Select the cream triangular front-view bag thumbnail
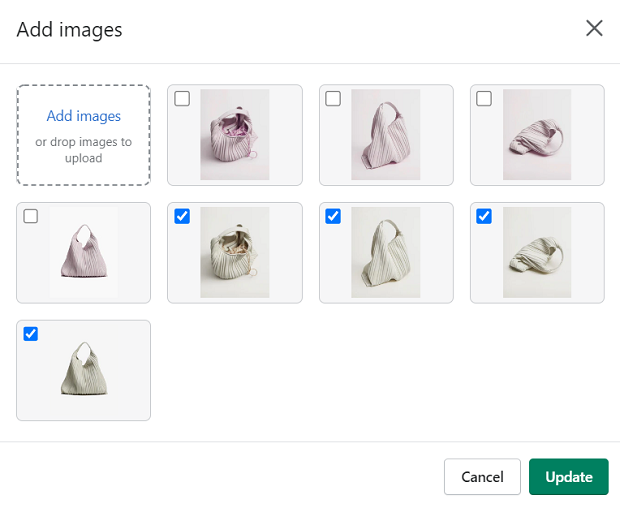The image size is (620, 508). coord(83,370)
